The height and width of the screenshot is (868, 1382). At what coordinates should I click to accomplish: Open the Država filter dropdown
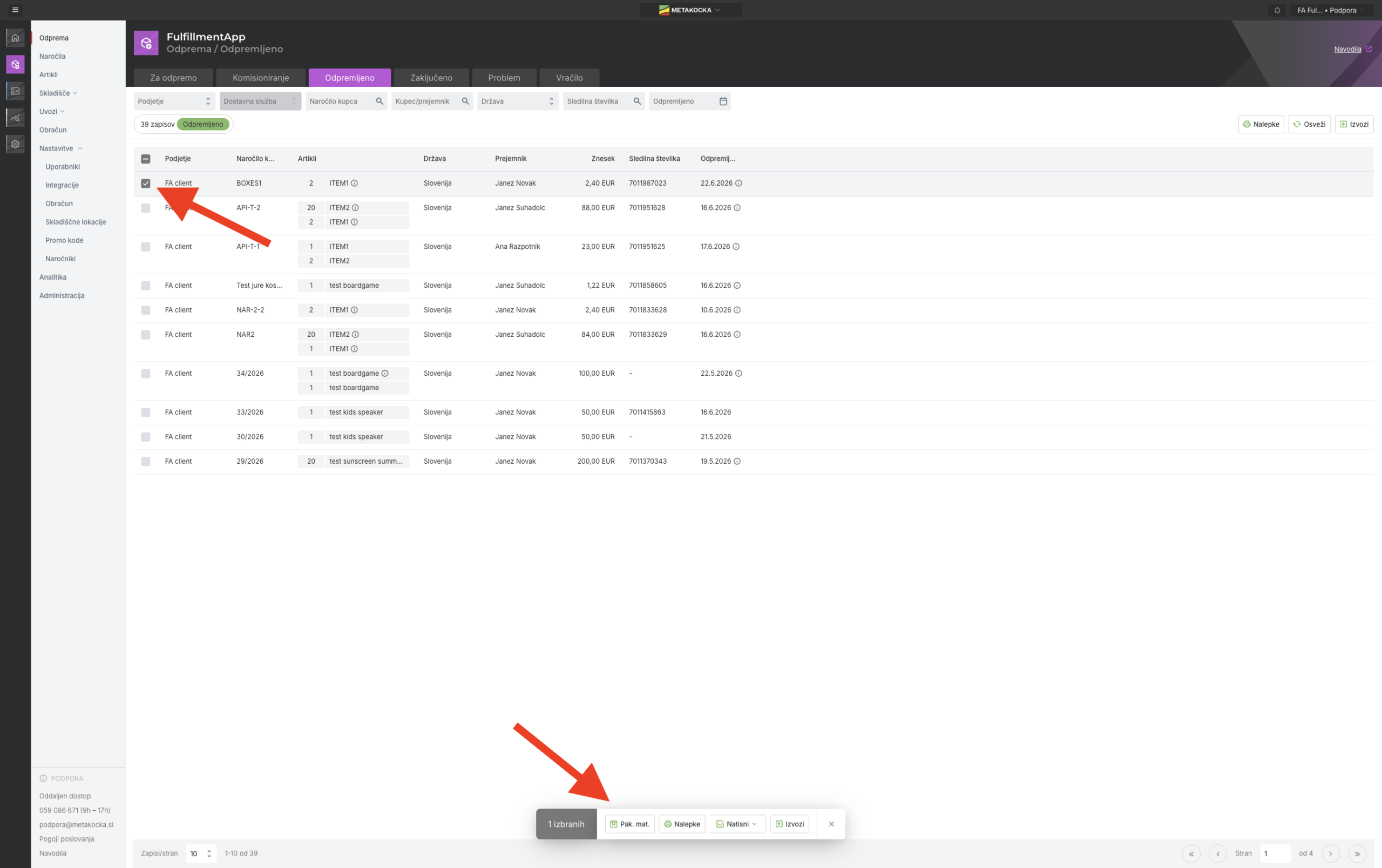(x=518, y=101)
